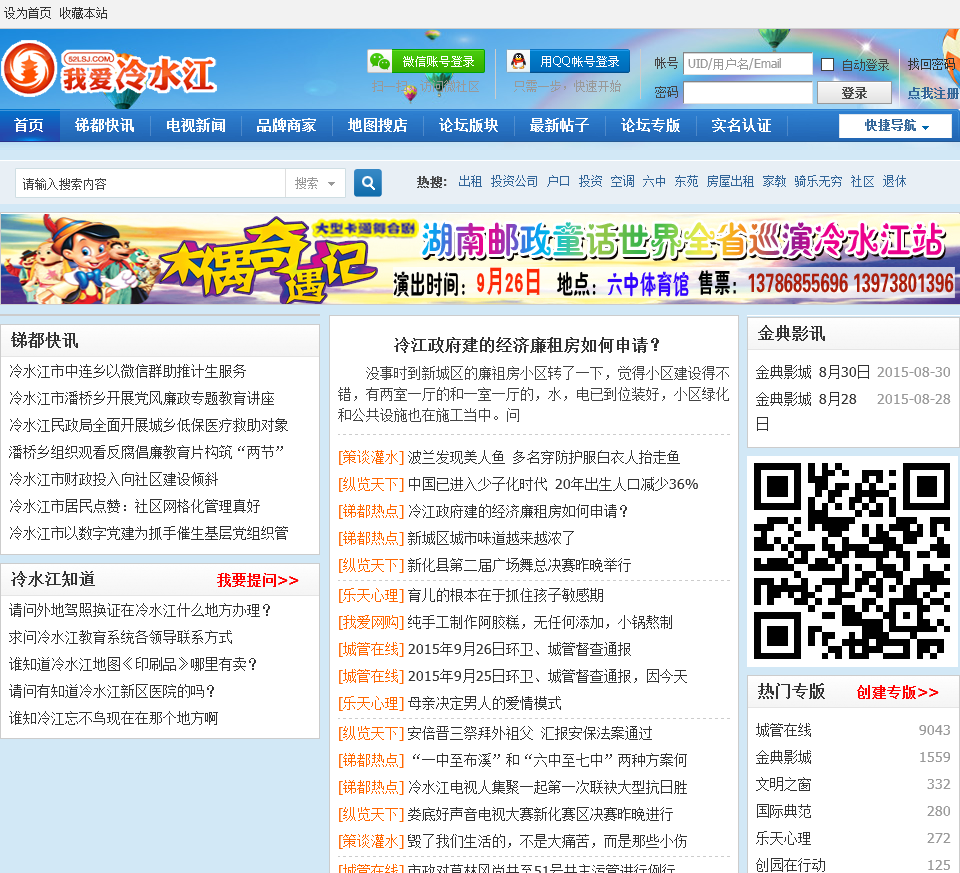Focus the 密码 password field

click(748, 93)
